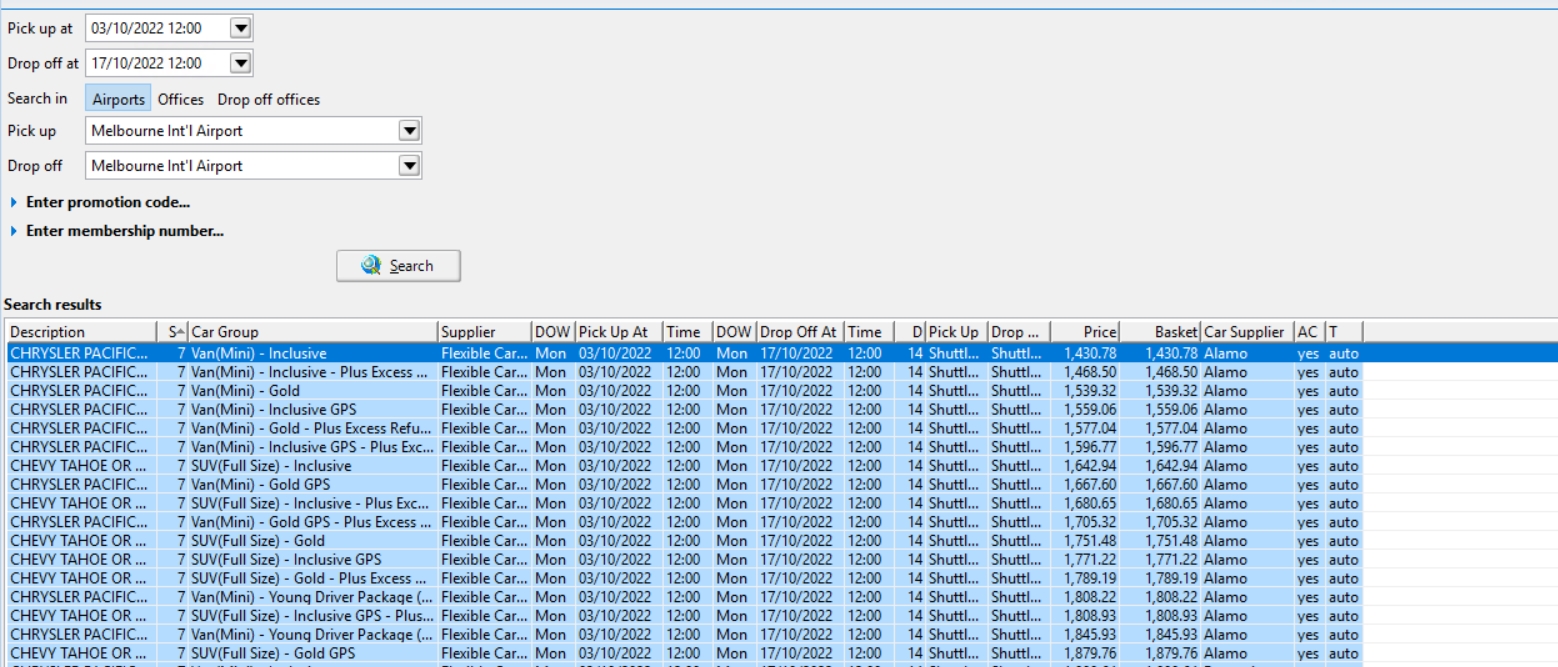Image resolution: width=1558 pixels, height=667 pixels.
Task: Click price 1,577.04 in Price column
Action: click(x=1090, y=428)
